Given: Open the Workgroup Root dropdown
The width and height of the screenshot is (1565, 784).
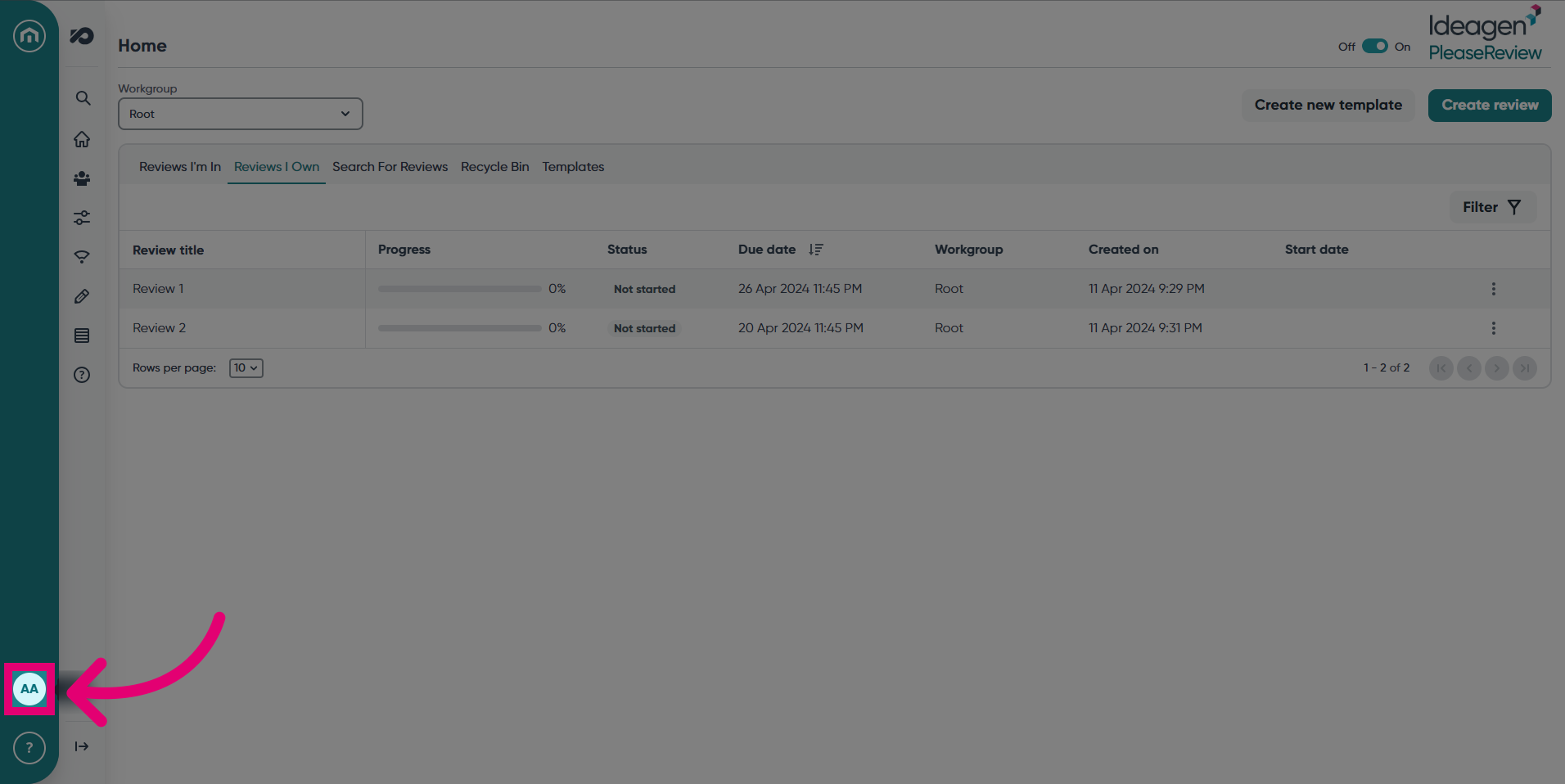Looking at the screenshot, I should tap(241, 114).
